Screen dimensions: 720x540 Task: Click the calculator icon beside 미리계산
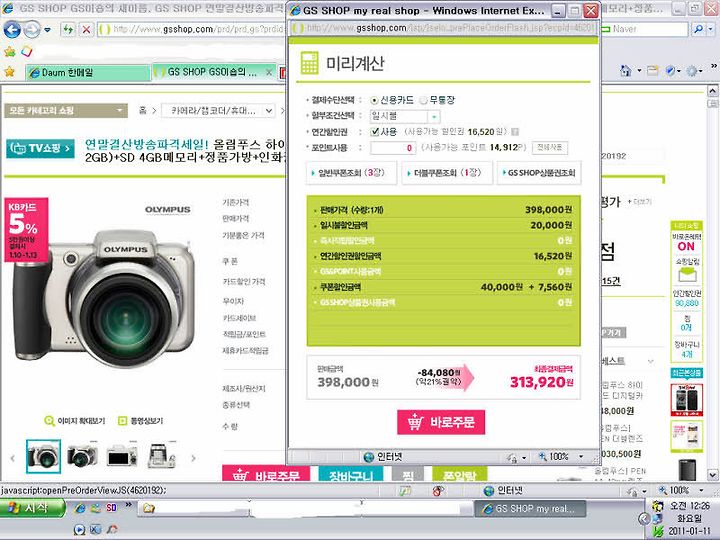coord(309,63)
